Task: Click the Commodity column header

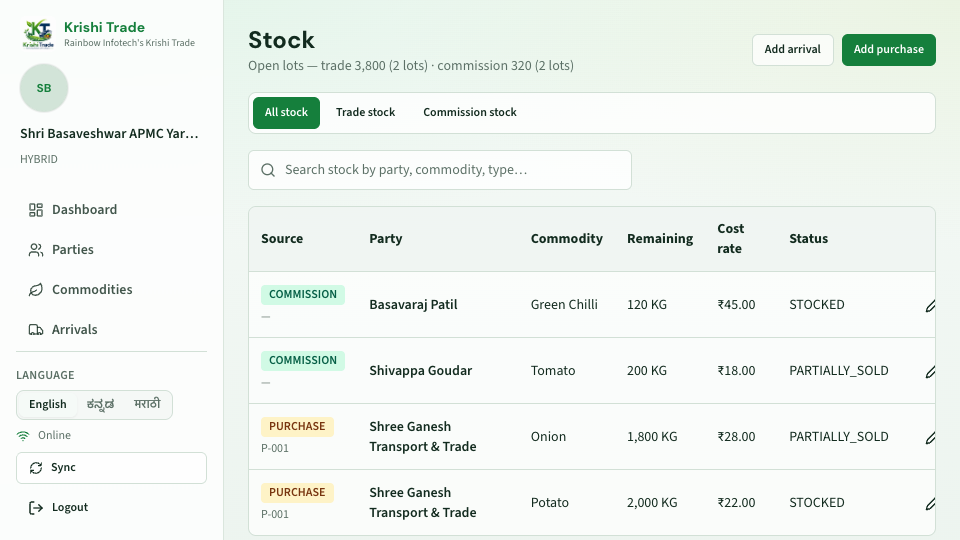Action: click(566, 239)
